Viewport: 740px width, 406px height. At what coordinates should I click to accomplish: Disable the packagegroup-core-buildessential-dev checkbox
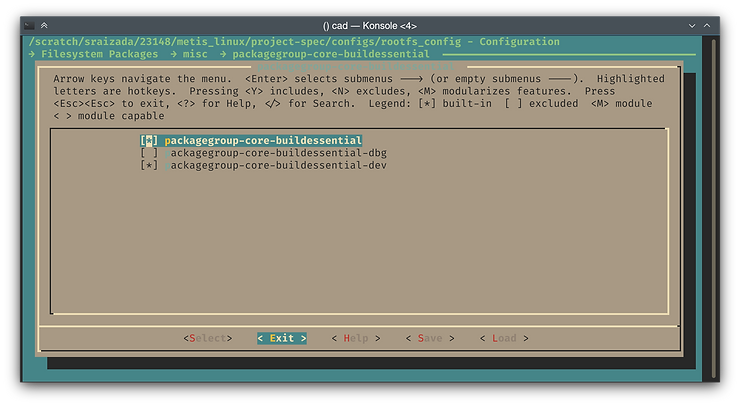click(149, 165)
